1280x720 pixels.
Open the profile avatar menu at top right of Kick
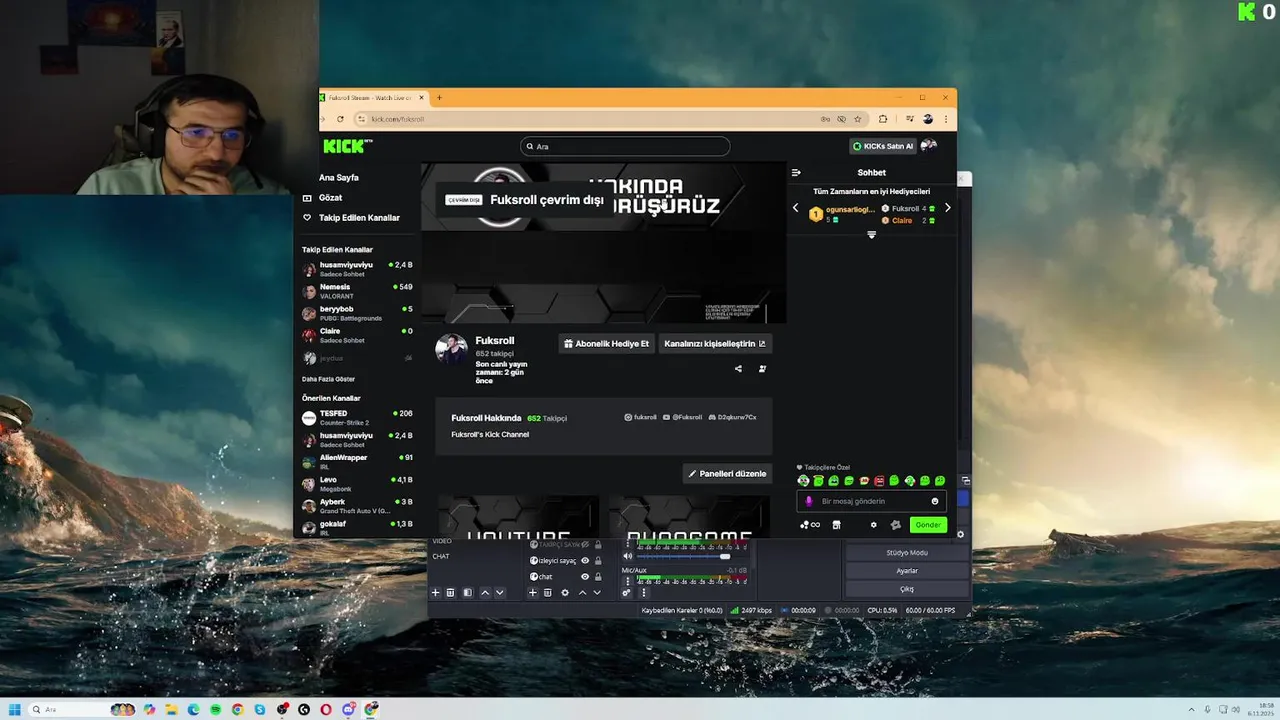click(929, 146)
